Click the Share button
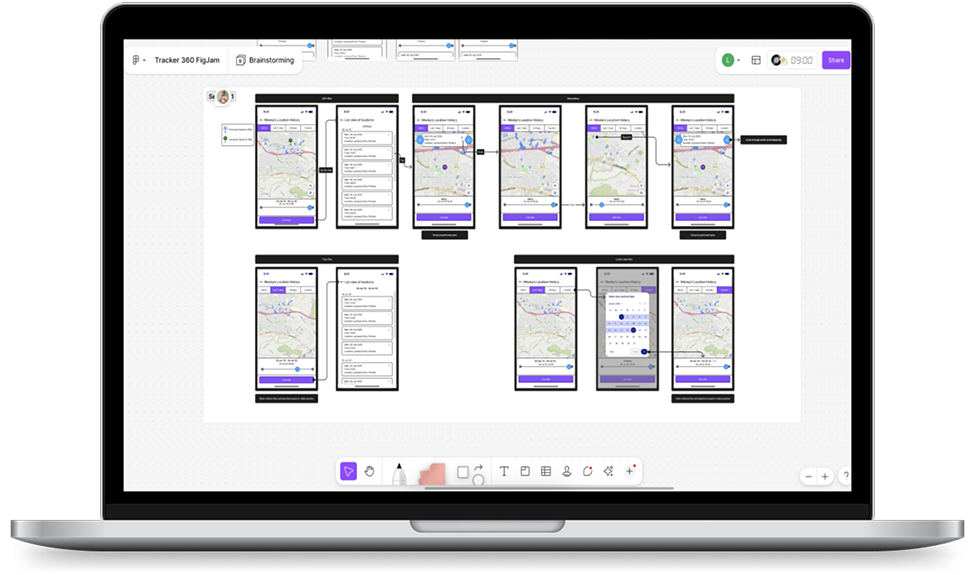 [x=836, y=60]
